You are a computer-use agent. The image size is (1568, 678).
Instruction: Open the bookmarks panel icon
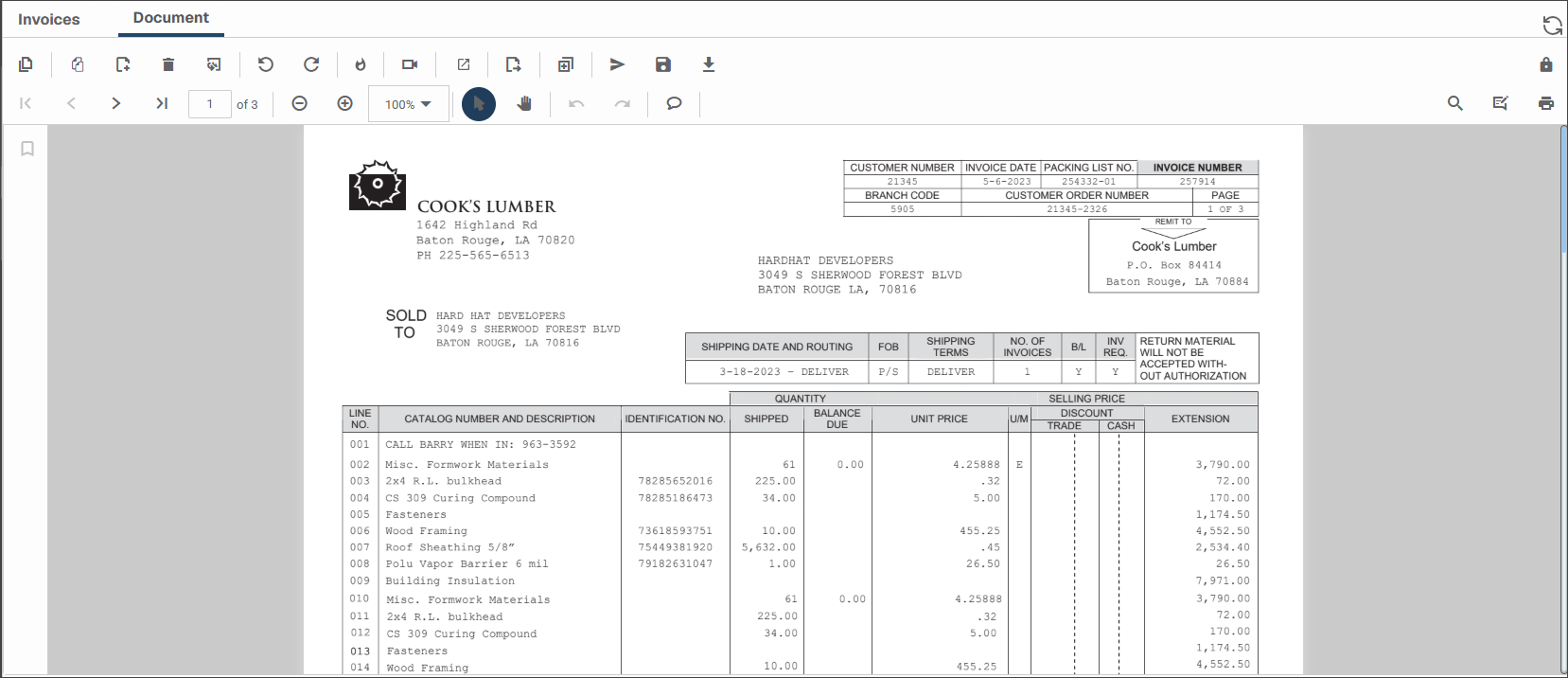click(27, 149)
